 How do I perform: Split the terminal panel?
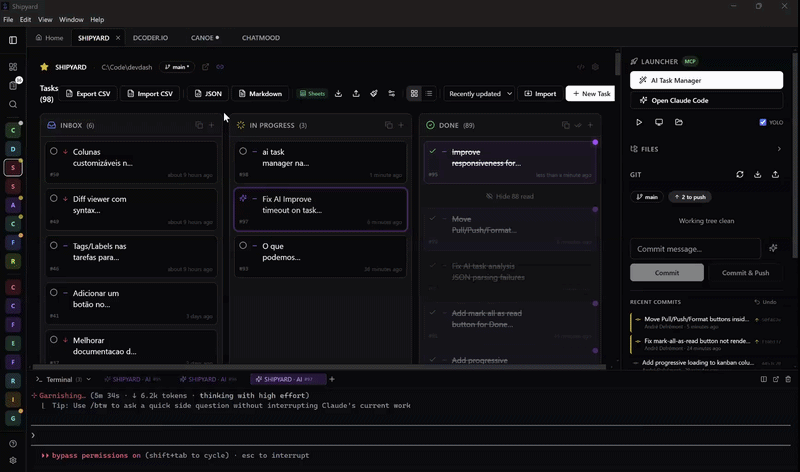(x=764, y=379)
